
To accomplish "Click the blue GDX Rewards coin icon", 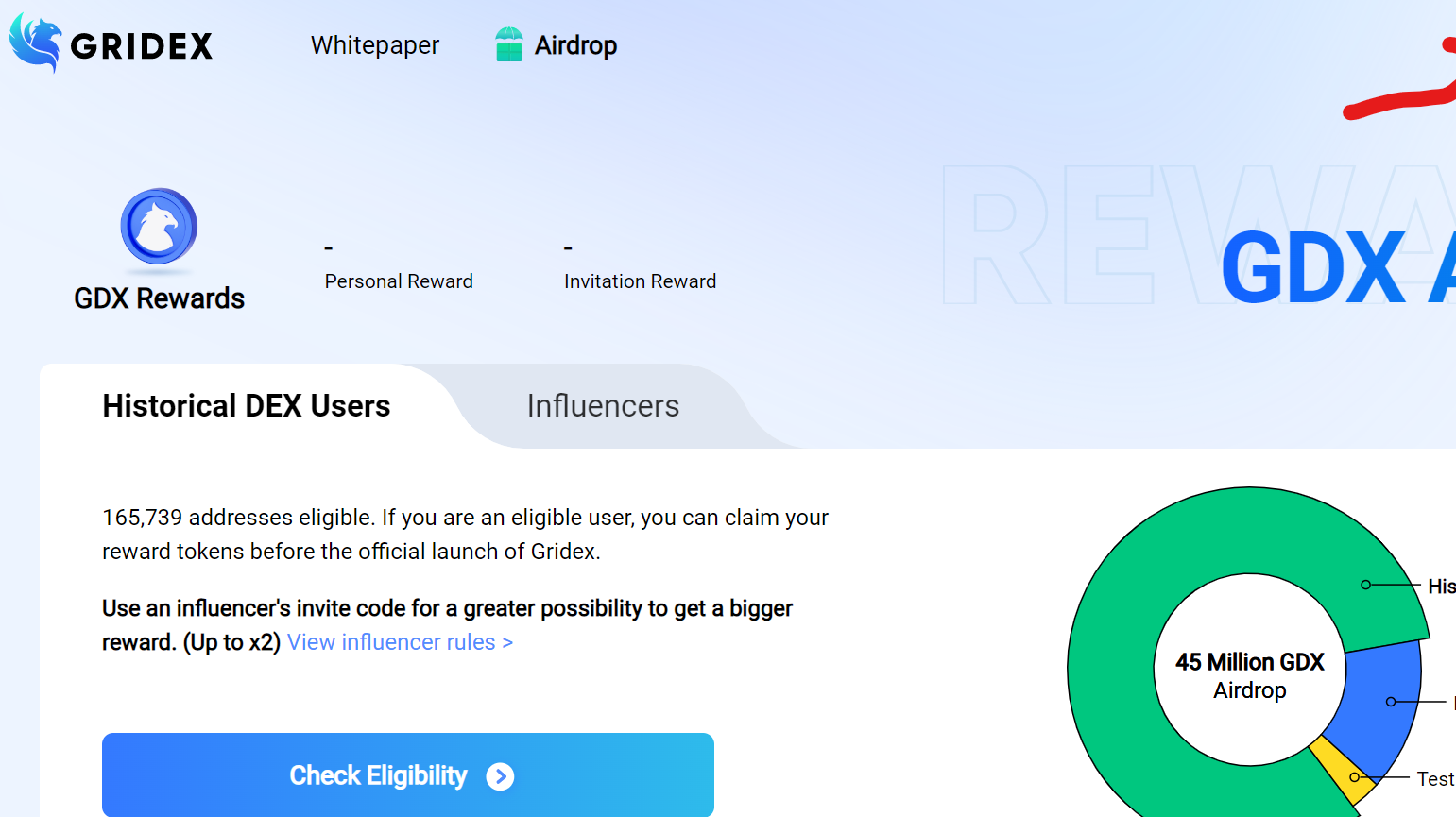I will (159, 227).
